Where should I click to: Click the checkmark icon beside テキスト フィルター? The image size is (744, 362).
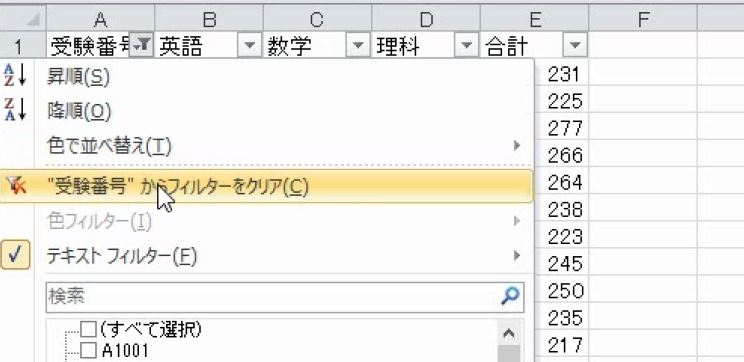click(x=16, y=255)
